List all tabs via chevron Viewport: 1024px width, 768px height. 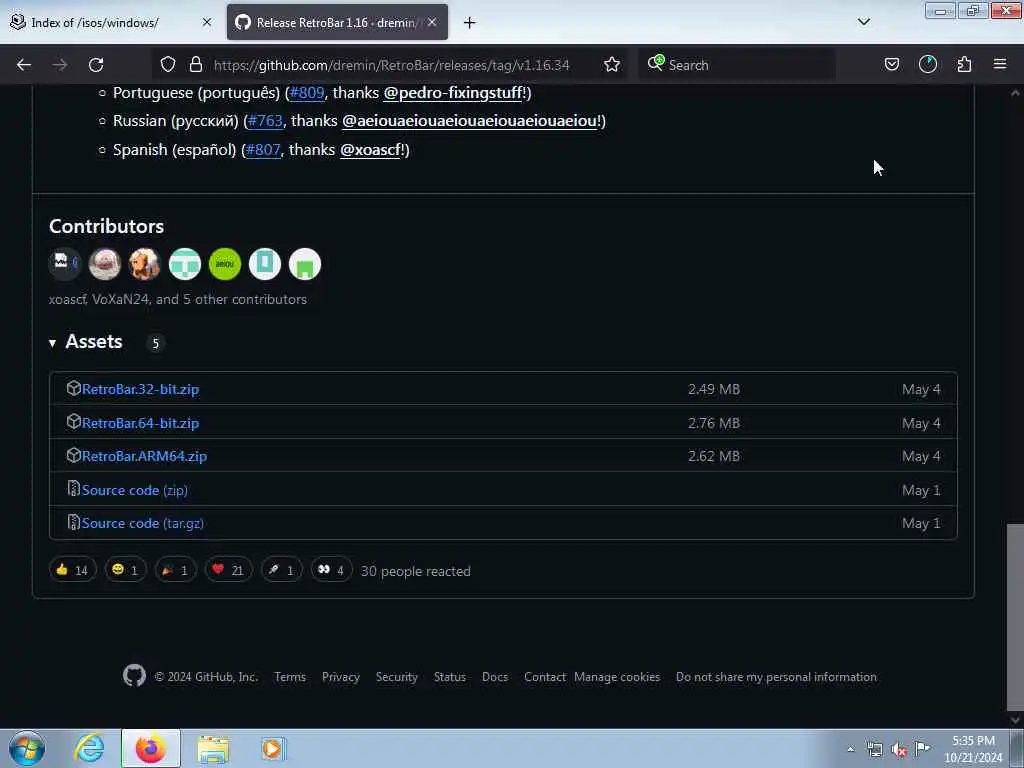pos(864,22)
